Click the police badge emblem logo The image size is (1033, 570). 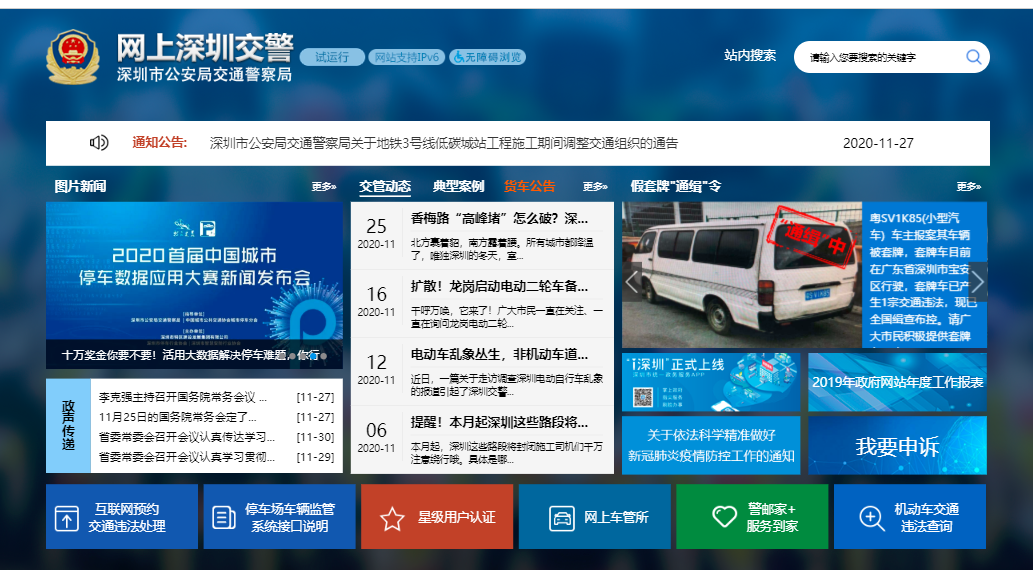(72, 57)
